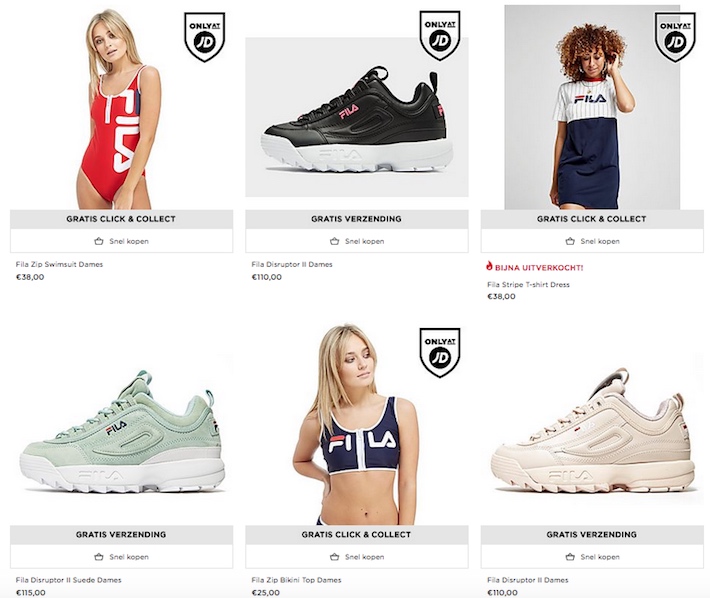Open Fila Disruptor II Suede Dames link
The width and height of the screenshot is (710, 598).
click(68, 580)
